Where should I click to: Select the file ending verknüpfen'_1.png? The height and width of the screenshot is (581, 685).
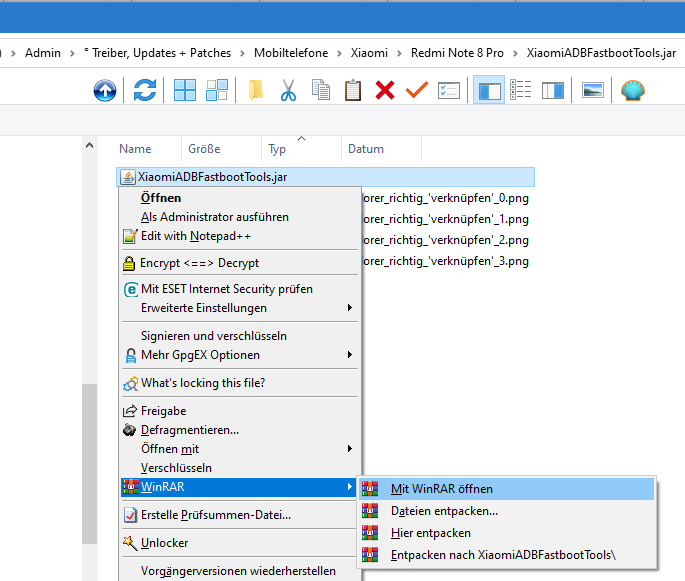coord(446,219)
